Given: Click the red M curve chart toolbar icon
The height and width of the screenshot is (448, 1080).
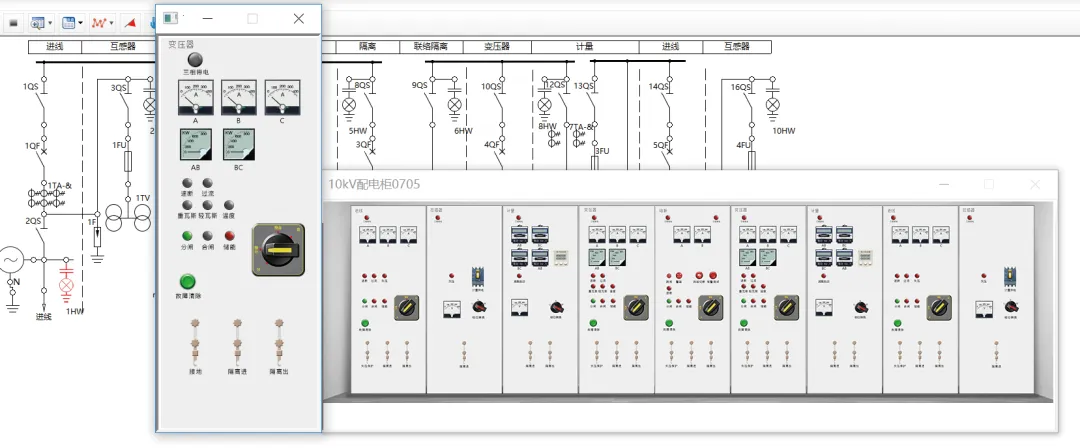Looking at the screenshot, I should point(99,23).
